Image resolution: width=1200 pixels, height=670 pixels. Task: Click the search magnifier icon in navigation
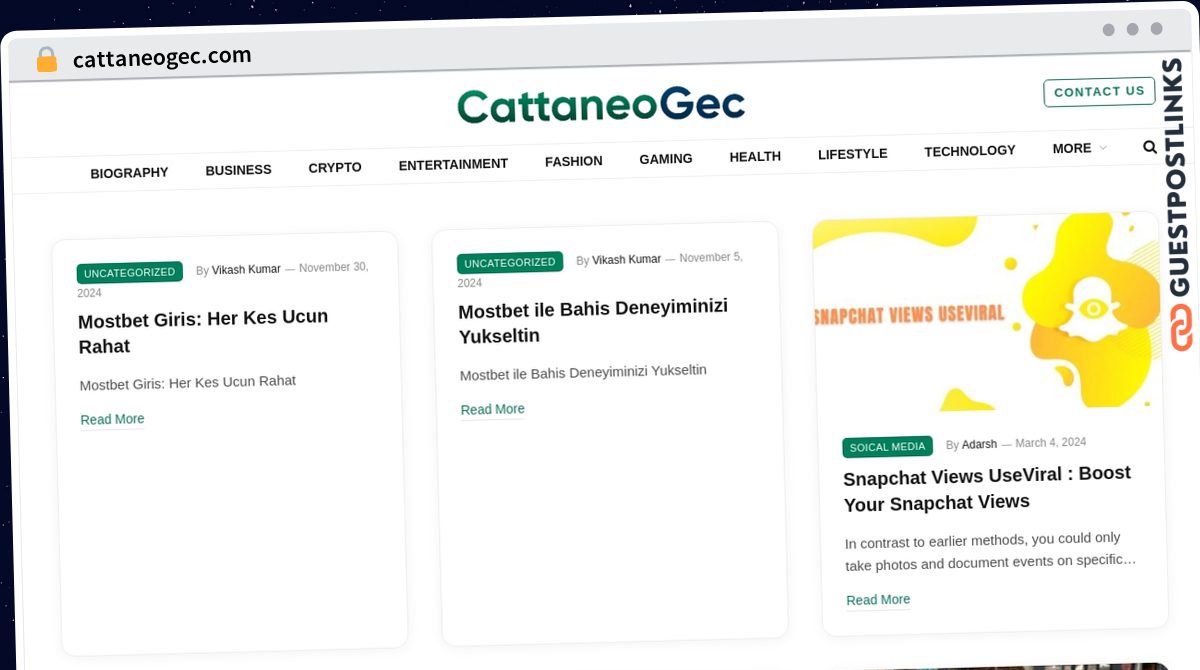pyautogui.click(x=1150, y=147)
